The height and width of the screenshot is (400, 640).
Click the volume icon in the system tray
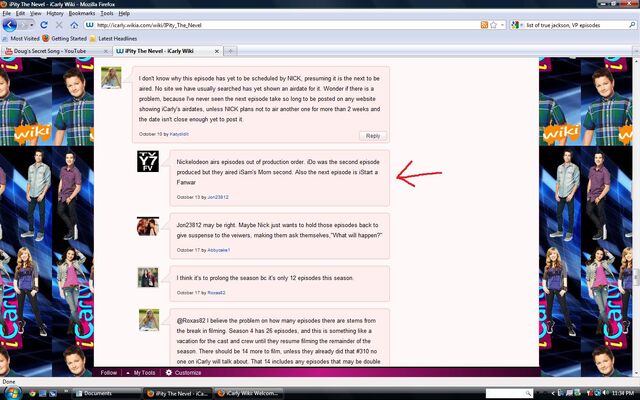(605, 393)
